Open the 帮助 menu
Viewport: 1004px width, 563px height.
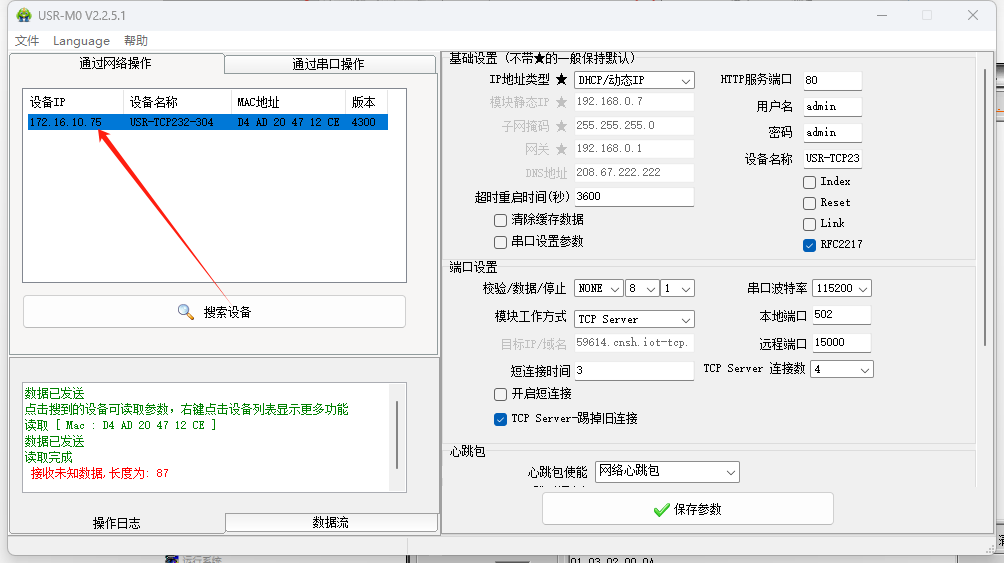136,41
